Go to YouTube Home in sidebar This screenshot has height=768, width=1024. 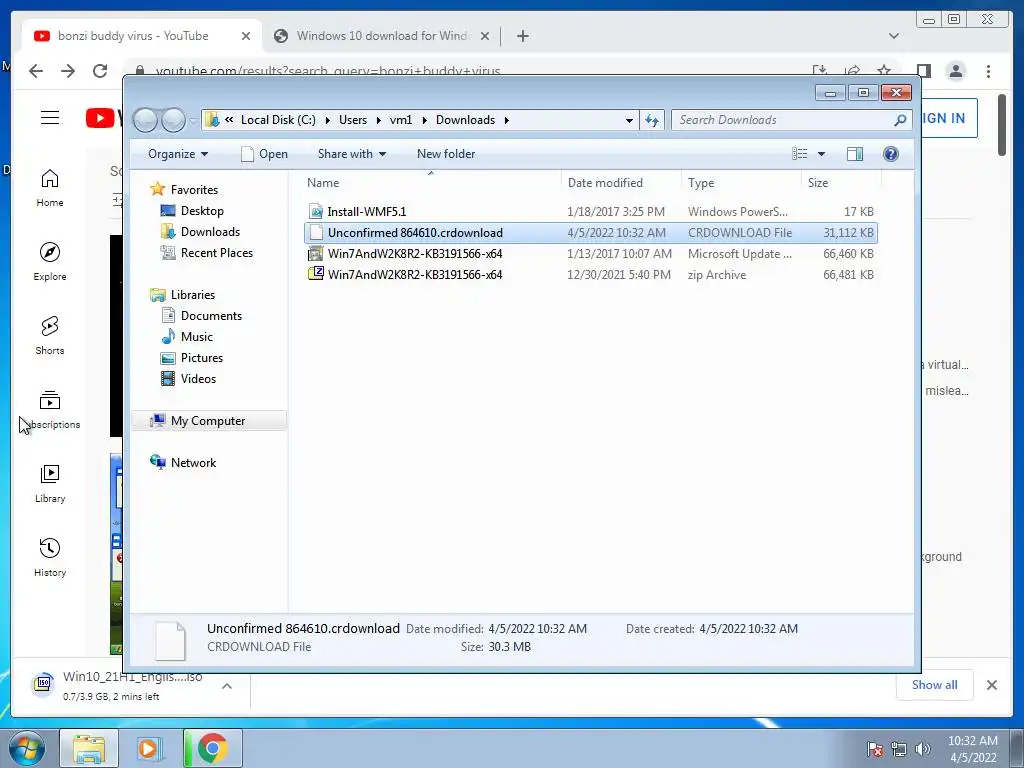[x=50, y=188]
